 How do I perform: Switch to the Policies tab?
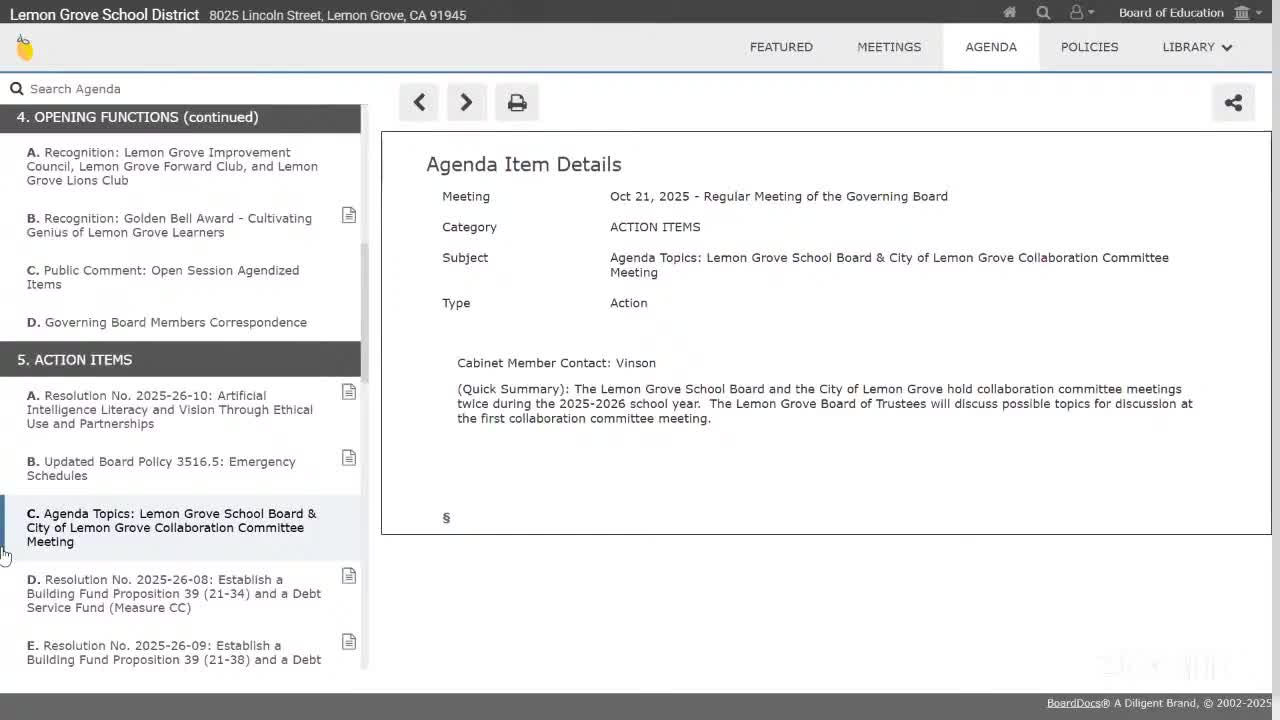click(1089, 47)
